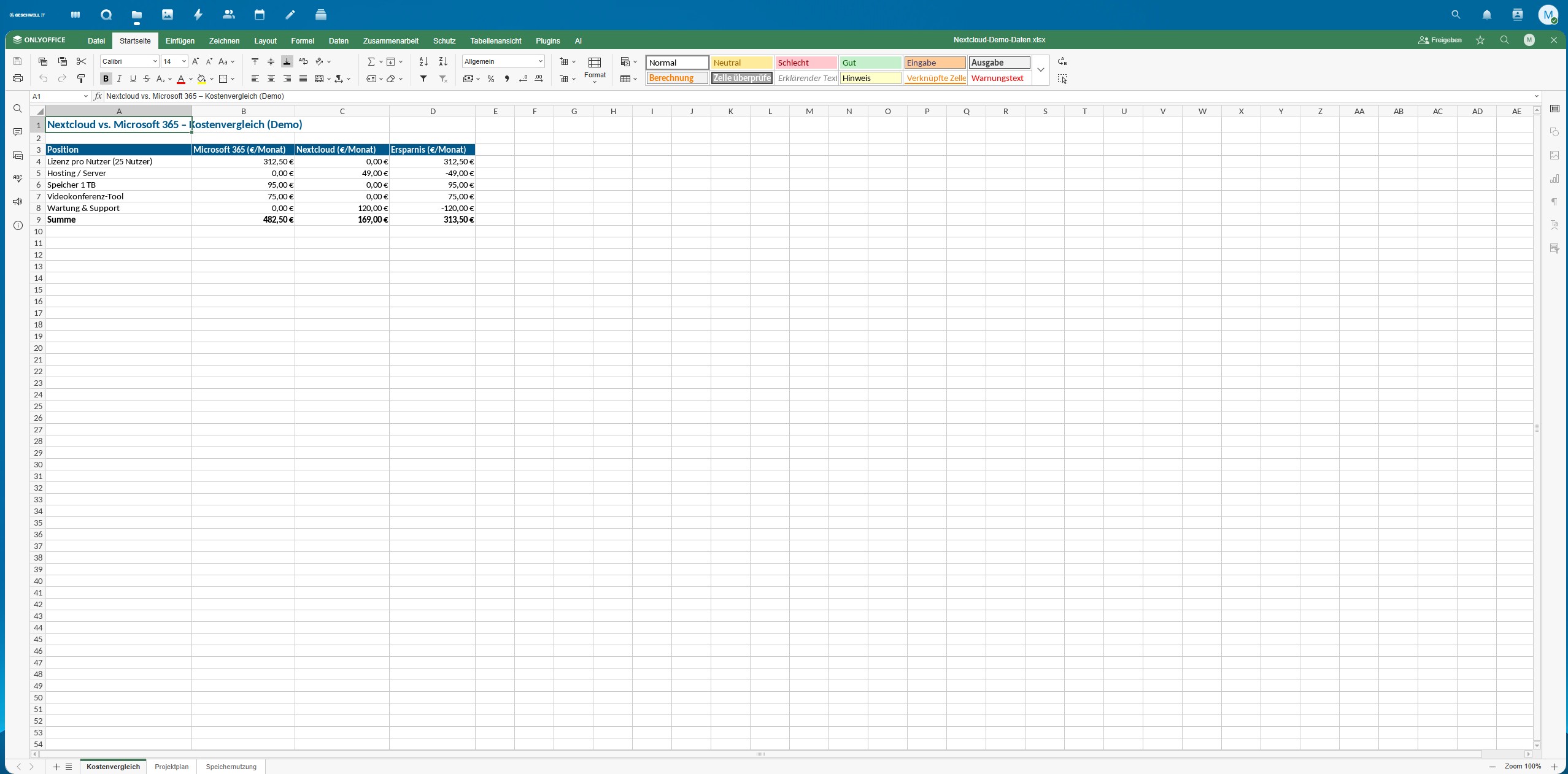
Task: Toggle strikethrough formatting
Action: click(x=146, y=79)
